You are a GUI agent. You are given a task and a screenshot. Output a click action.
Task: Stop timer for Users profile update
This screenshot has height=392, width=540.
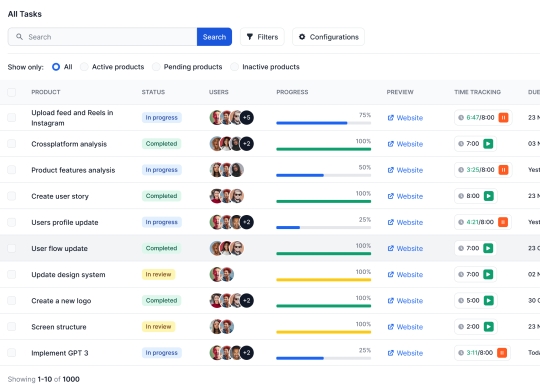503,222
